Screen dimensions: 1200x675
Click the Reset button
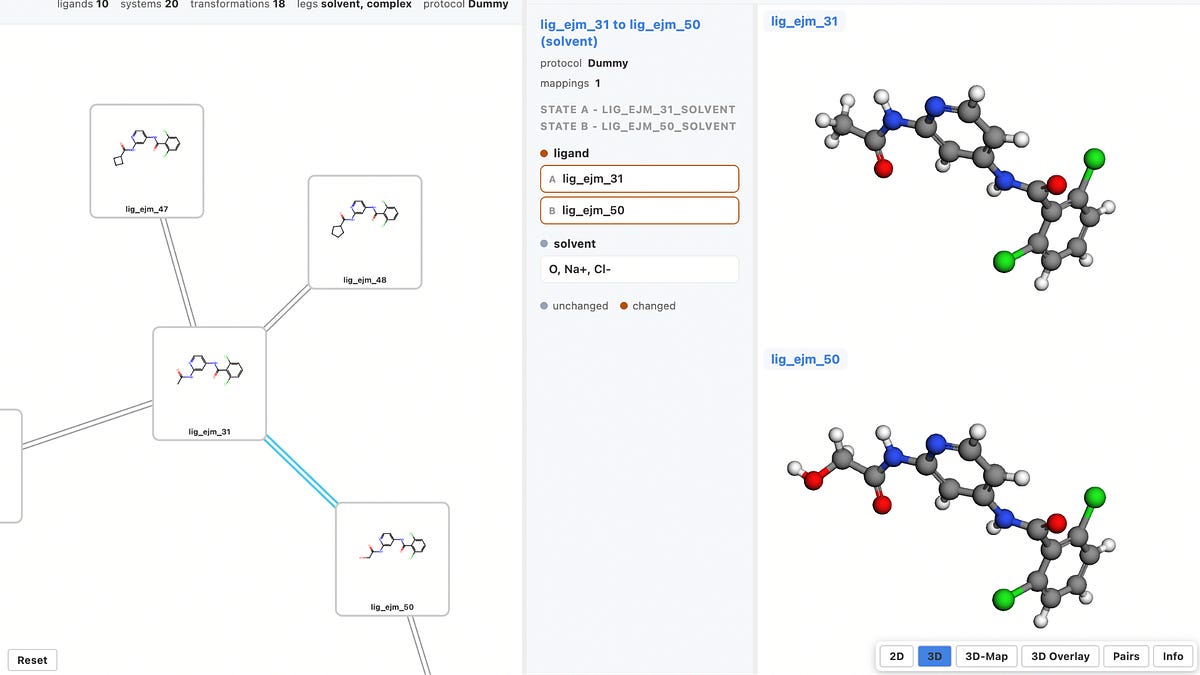[x=32, y=660]
